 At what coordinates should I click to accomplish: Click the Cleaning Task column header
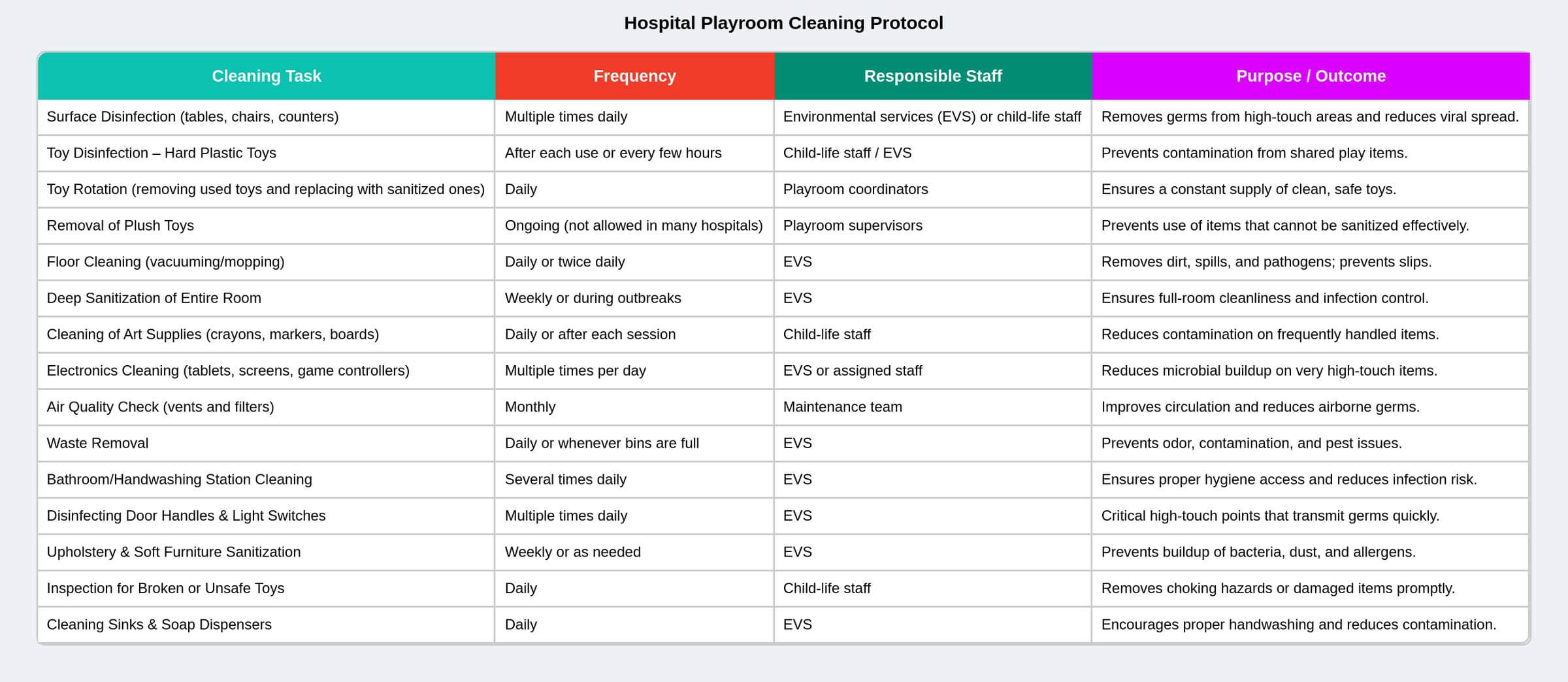(266, 76)
